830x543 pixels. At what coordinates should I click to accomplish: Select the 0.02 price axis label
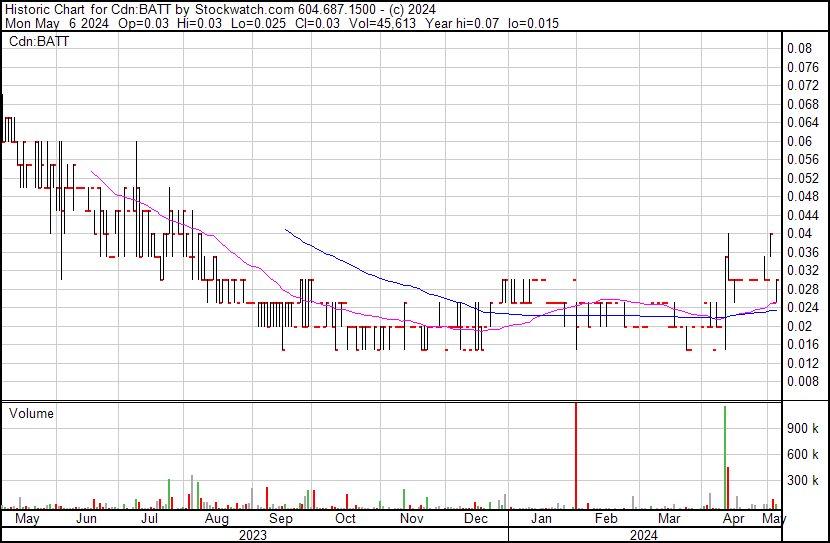[799, 326]
